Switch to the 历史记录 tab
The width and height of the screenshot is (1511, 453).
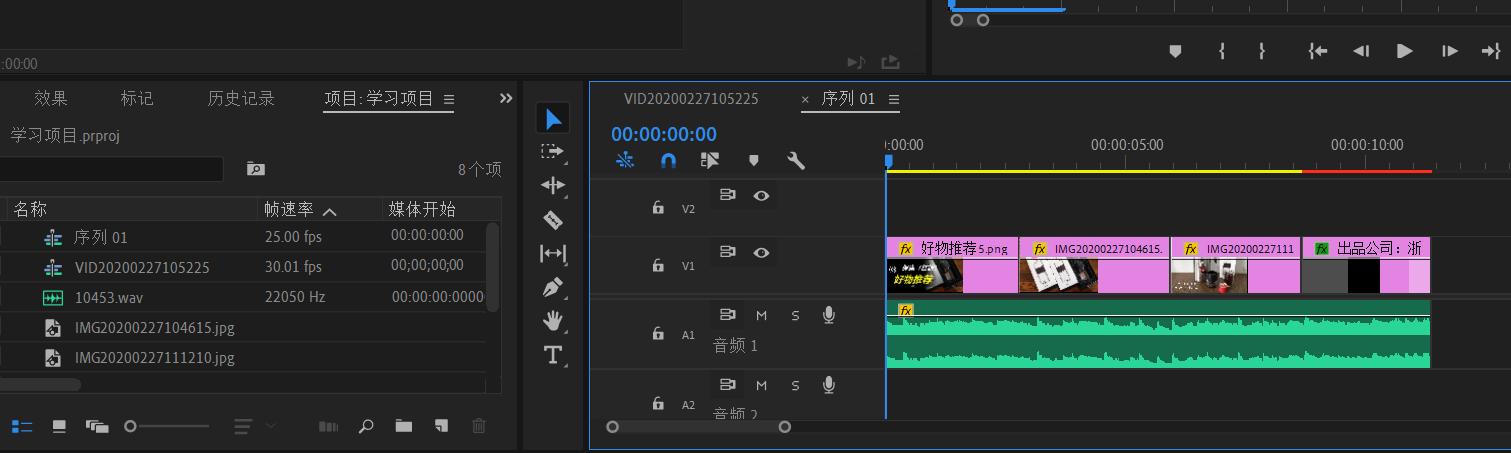241,98
